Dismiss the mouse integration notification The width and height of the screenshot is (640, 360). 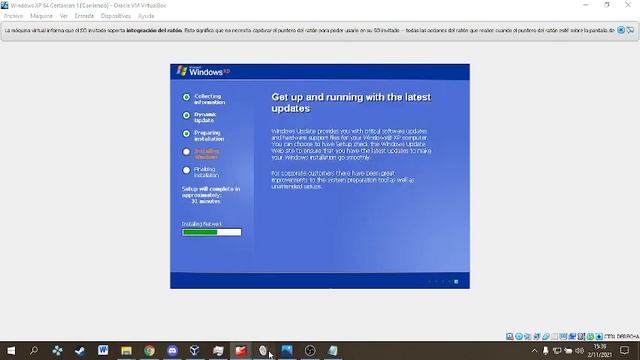621,30
